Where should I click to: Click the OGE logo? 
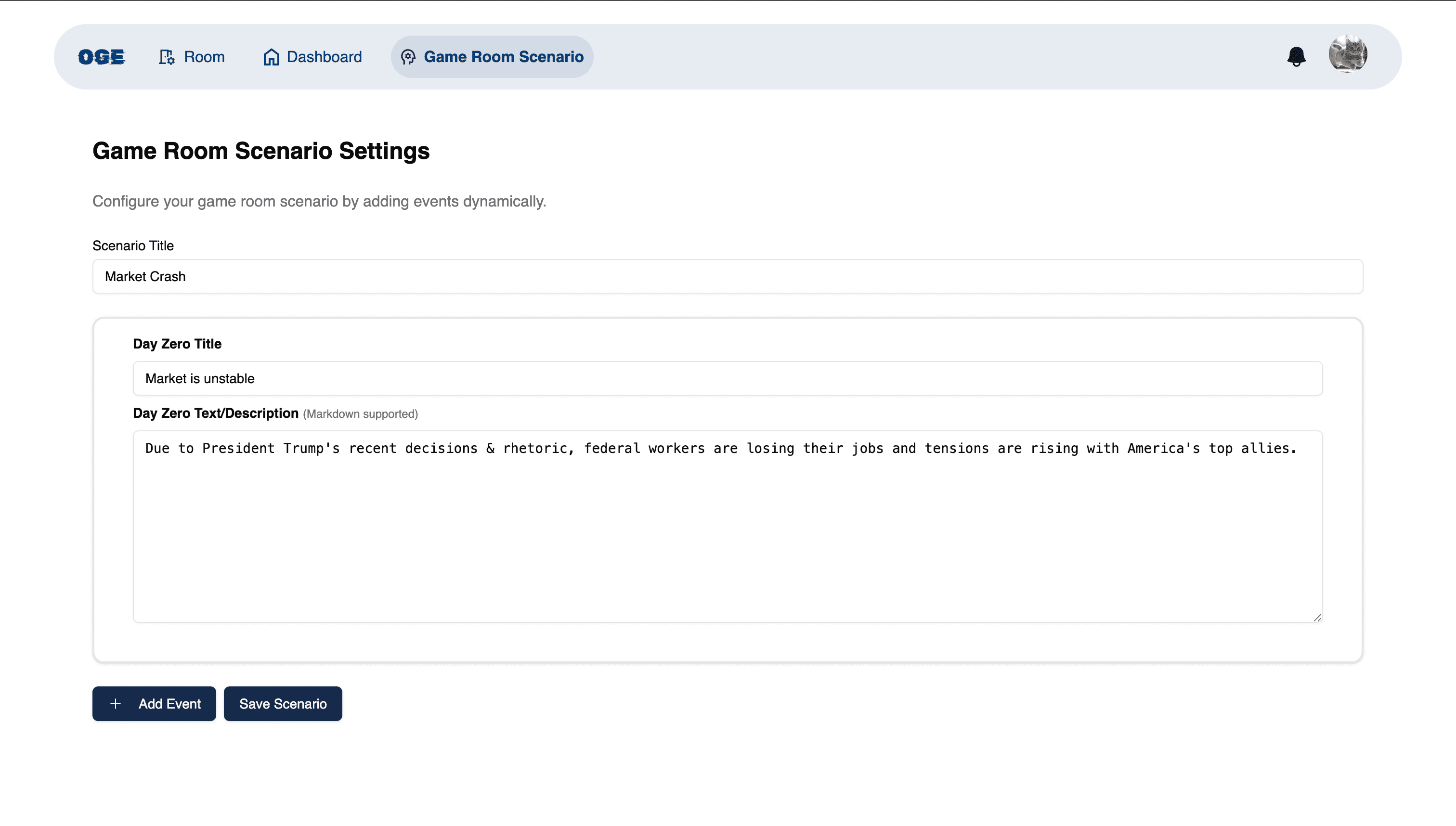point(102,57)
